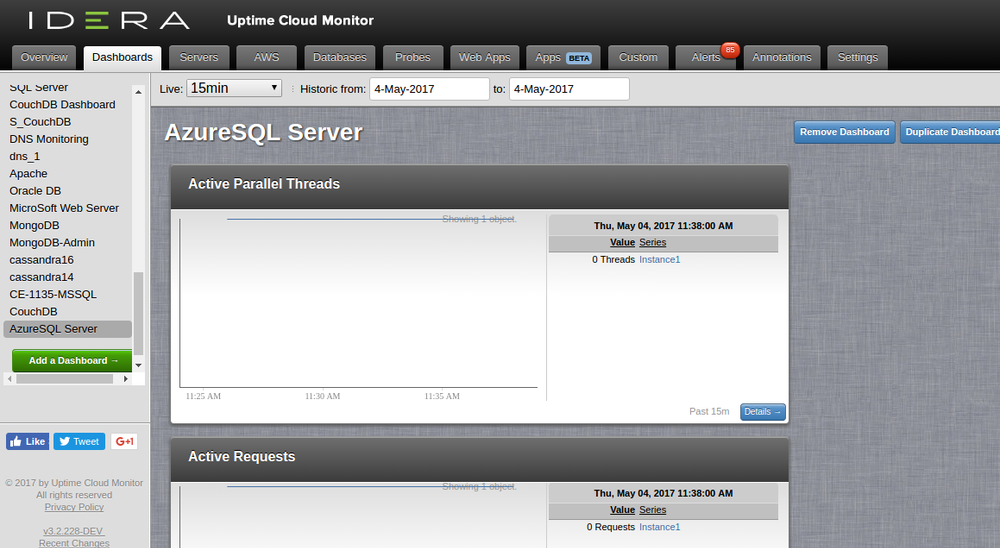Open the Web Apps tab
This screenshot has width=1000, height=548.
485,57
